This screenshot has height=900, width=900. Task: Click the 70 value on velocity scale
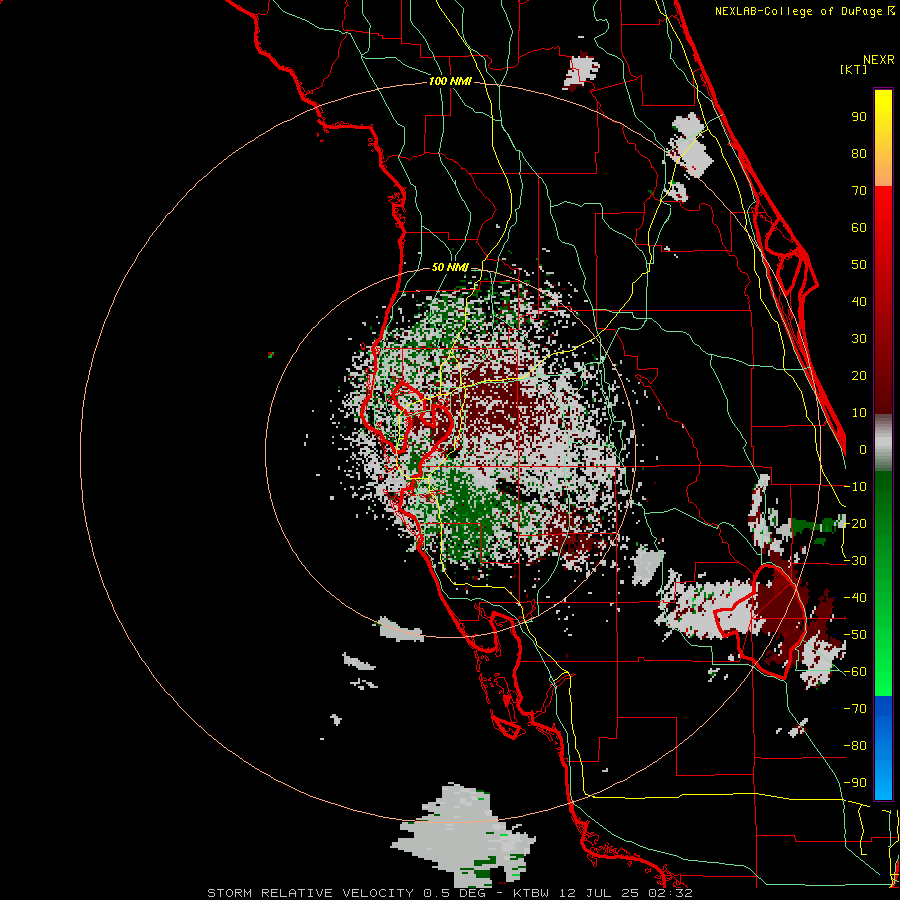pos(859,191)
